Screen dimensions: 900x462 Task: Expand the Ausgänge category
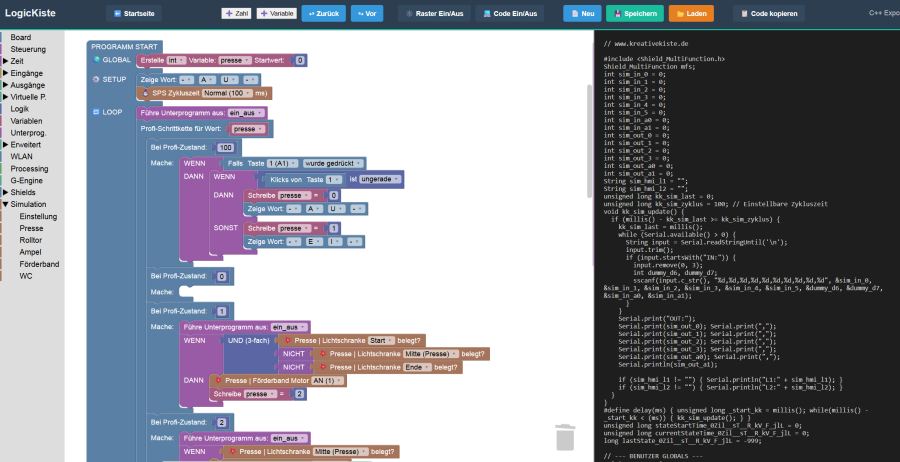[x=28, y=85]
